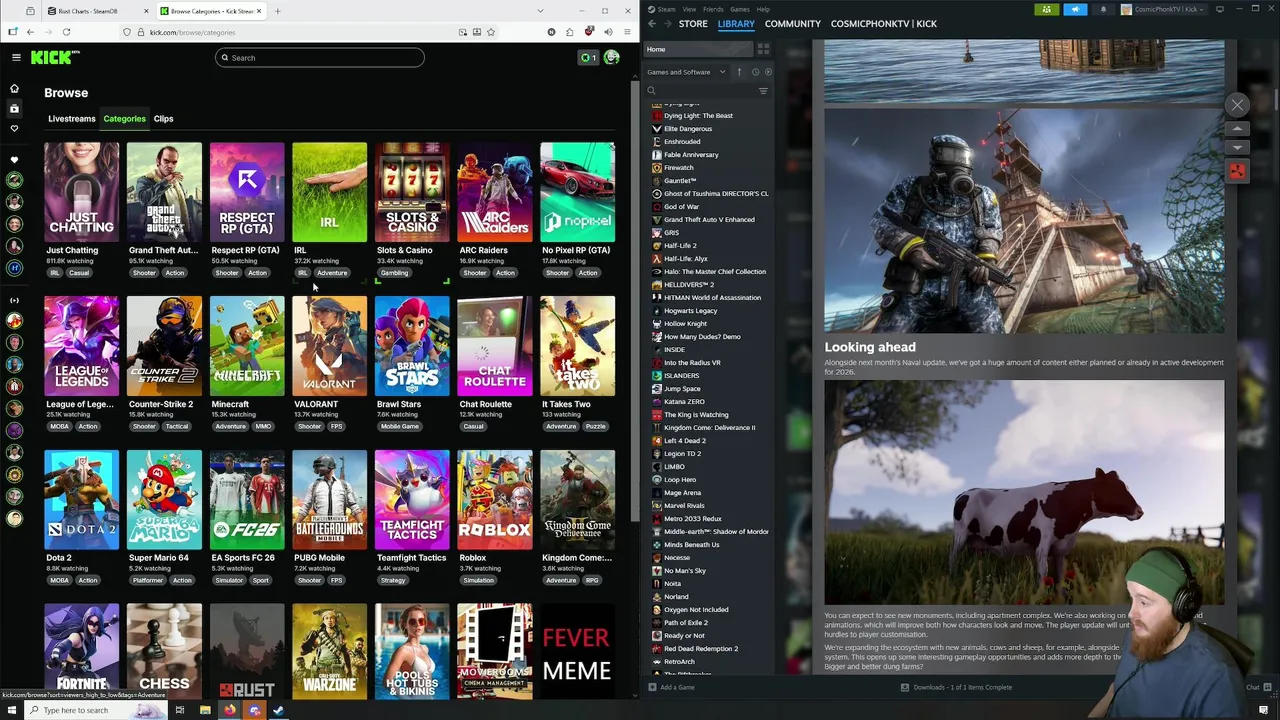Select Red Dead Redemption 2 in library
The width and height of the screenshot is (1280, 720).
point(701,649)
